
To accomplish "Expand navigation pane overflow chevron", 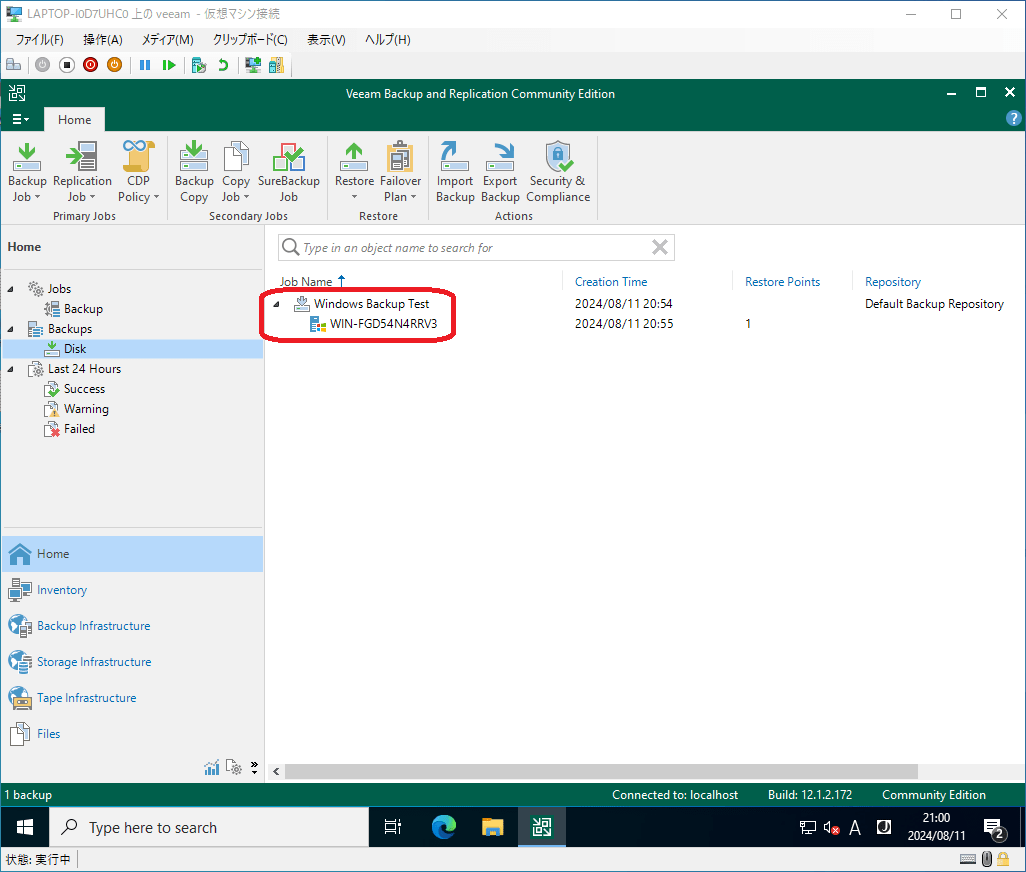I will (x=255, y=768).
